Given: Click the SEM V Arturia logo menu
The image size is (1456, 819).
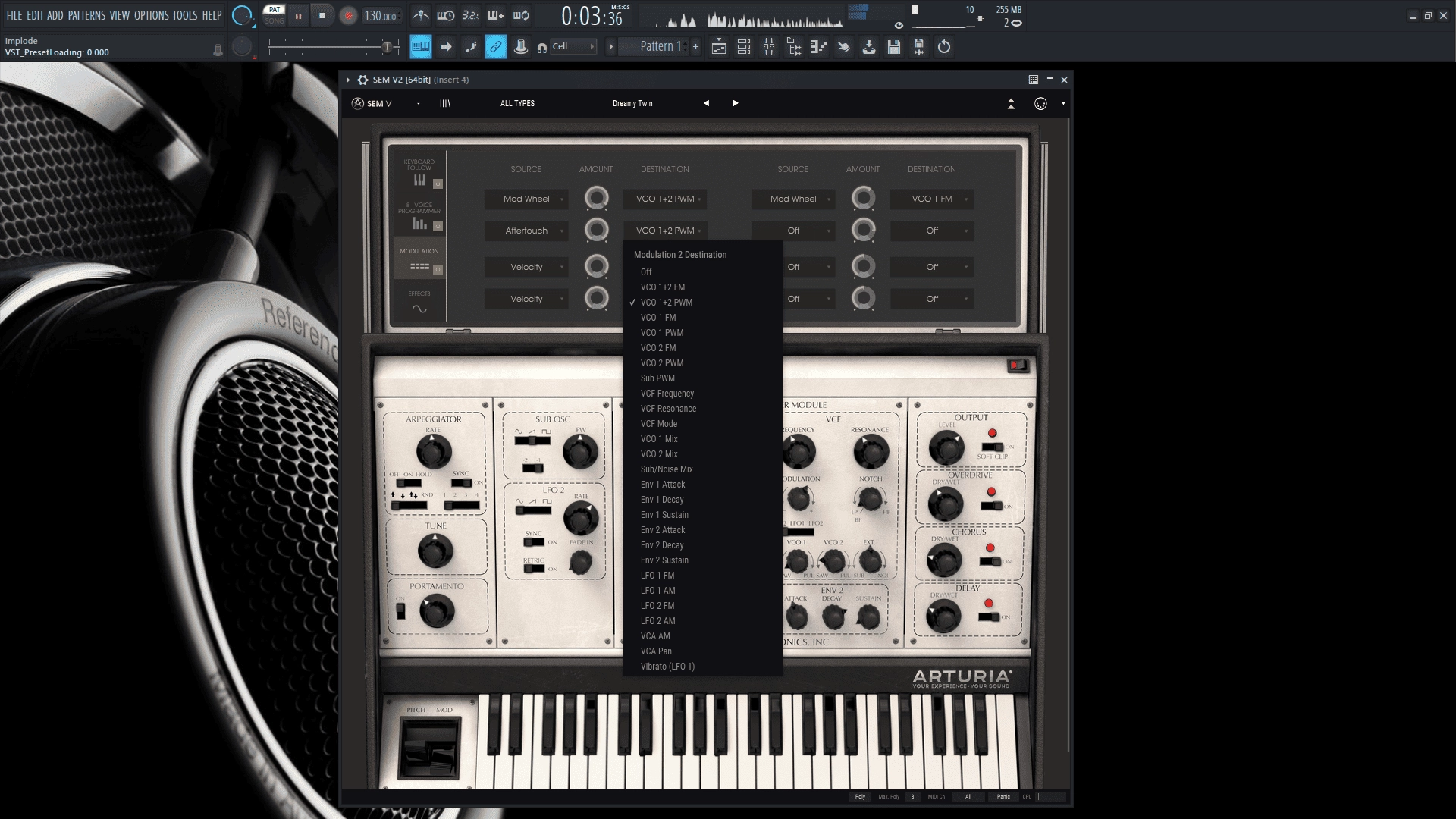Looking at the screenshot, I should [372, 103].
